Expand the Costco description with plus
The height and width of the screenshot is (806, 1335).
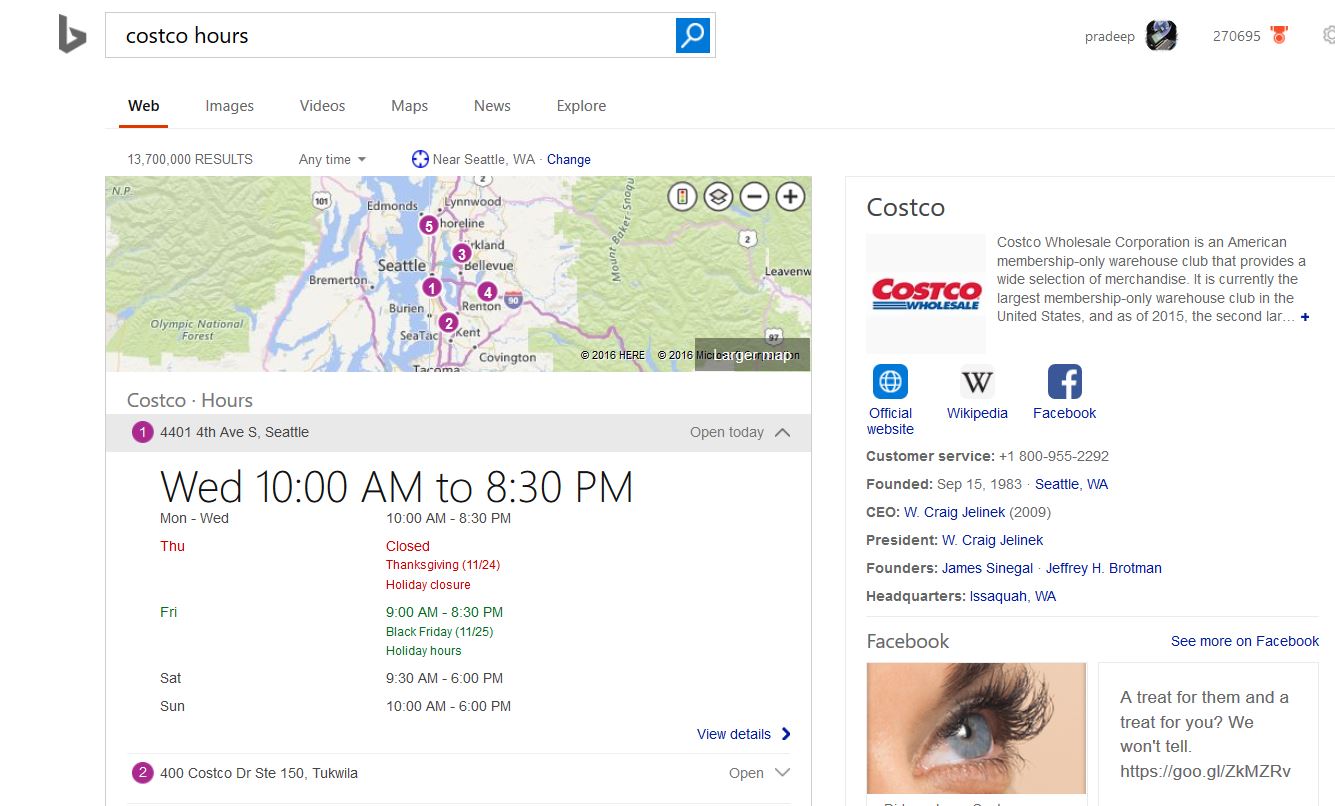click(x=1305, y=317)
